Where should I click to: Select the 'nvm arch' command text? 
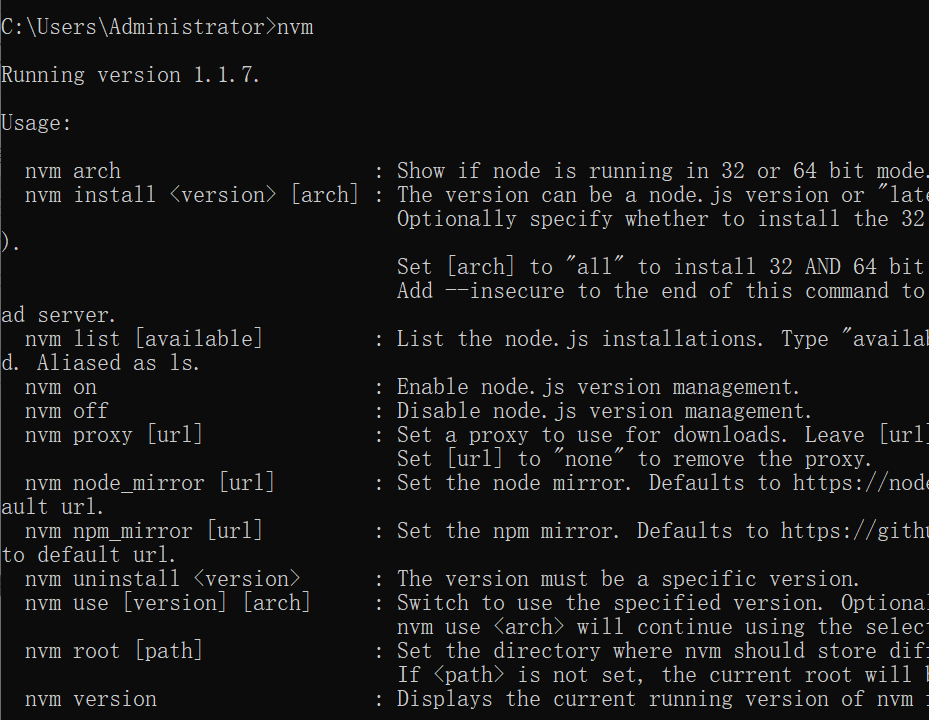tap(73, 171)
